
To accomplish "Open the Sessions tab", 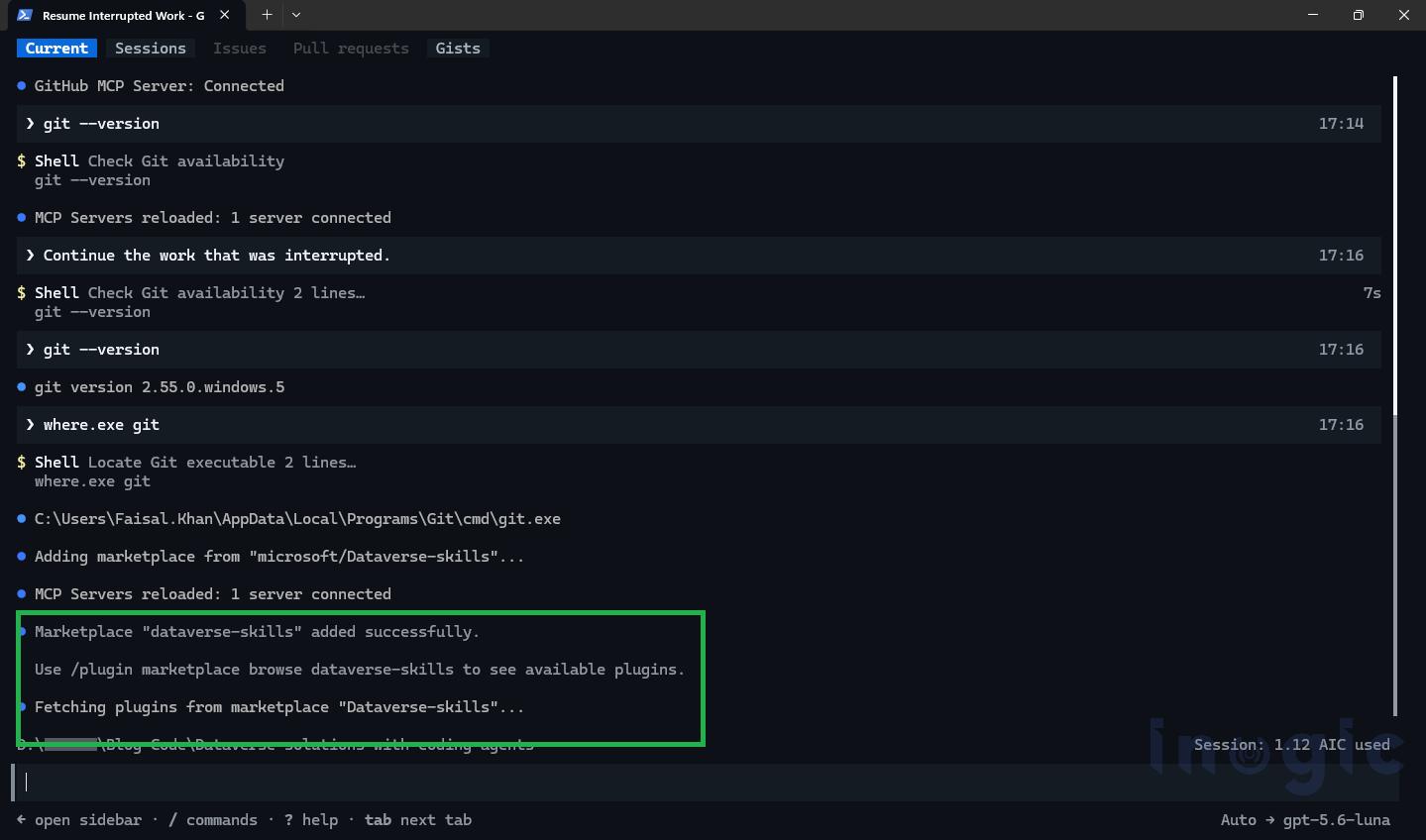I will click(x=151, y=48).
